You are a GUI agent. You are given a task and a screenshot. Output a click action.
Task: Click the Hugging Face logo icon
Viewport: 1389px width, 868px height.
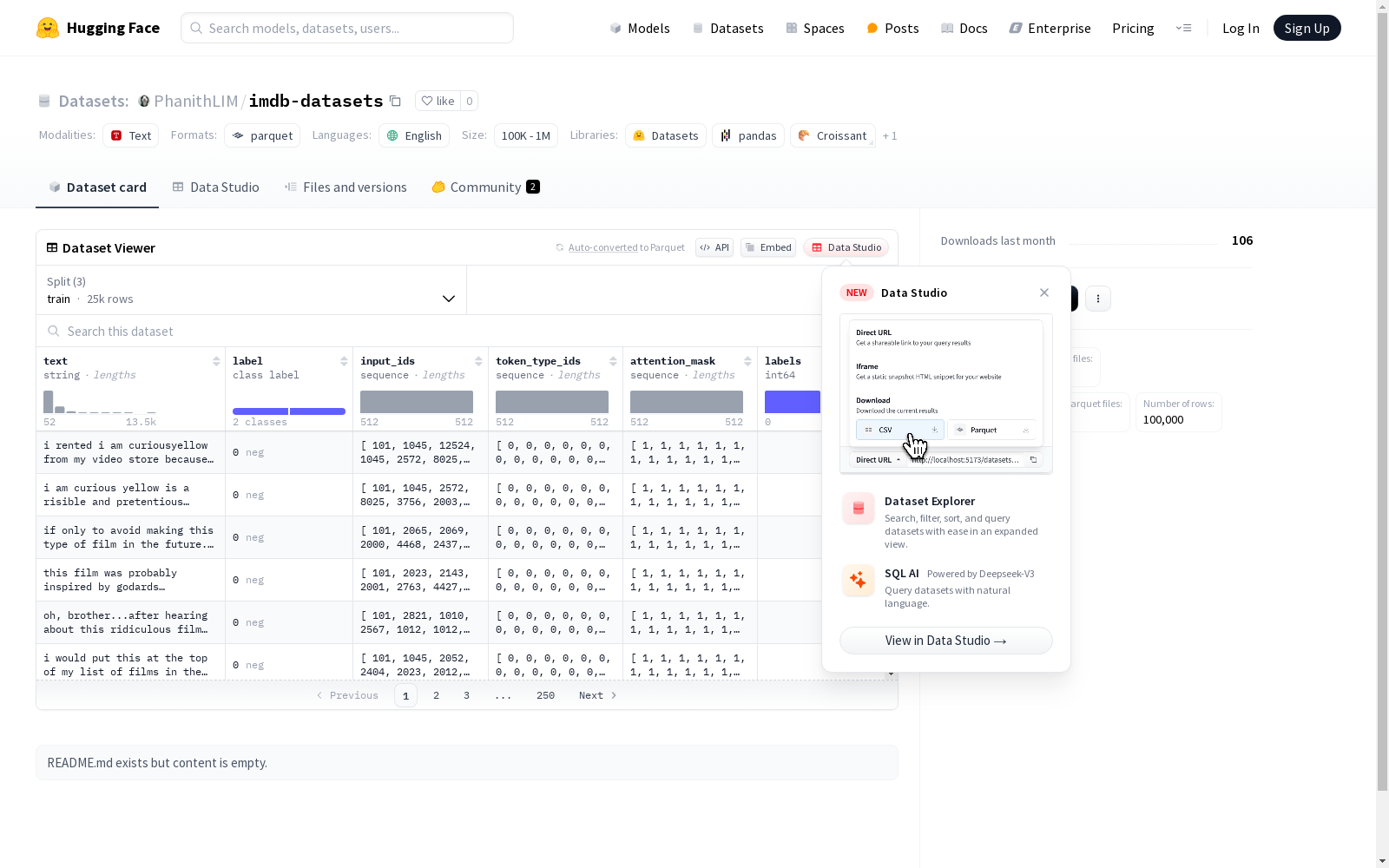pos(48,28)
